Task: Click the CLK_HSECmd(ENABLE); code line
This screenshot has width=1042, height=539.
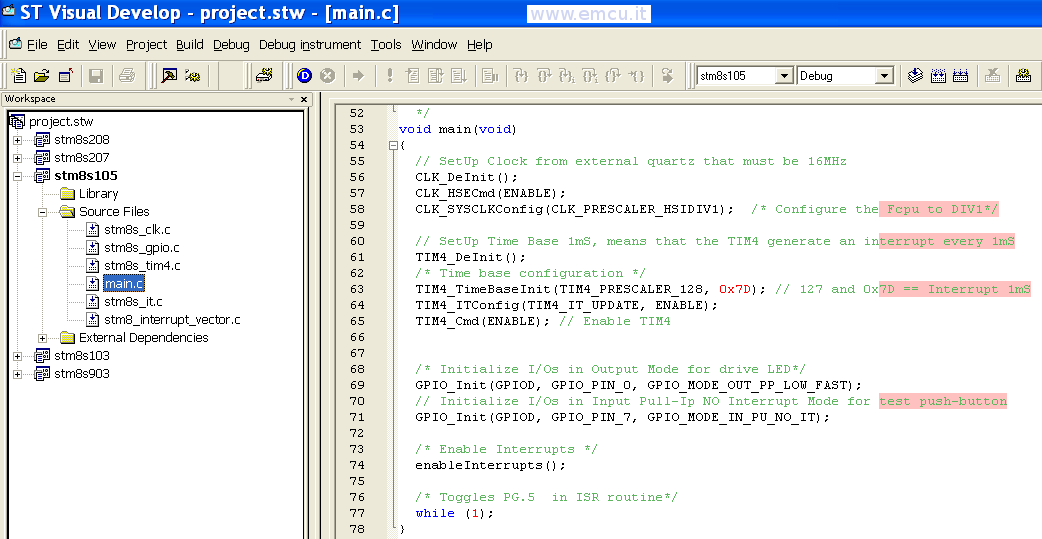Action: (x=490, y=193)
